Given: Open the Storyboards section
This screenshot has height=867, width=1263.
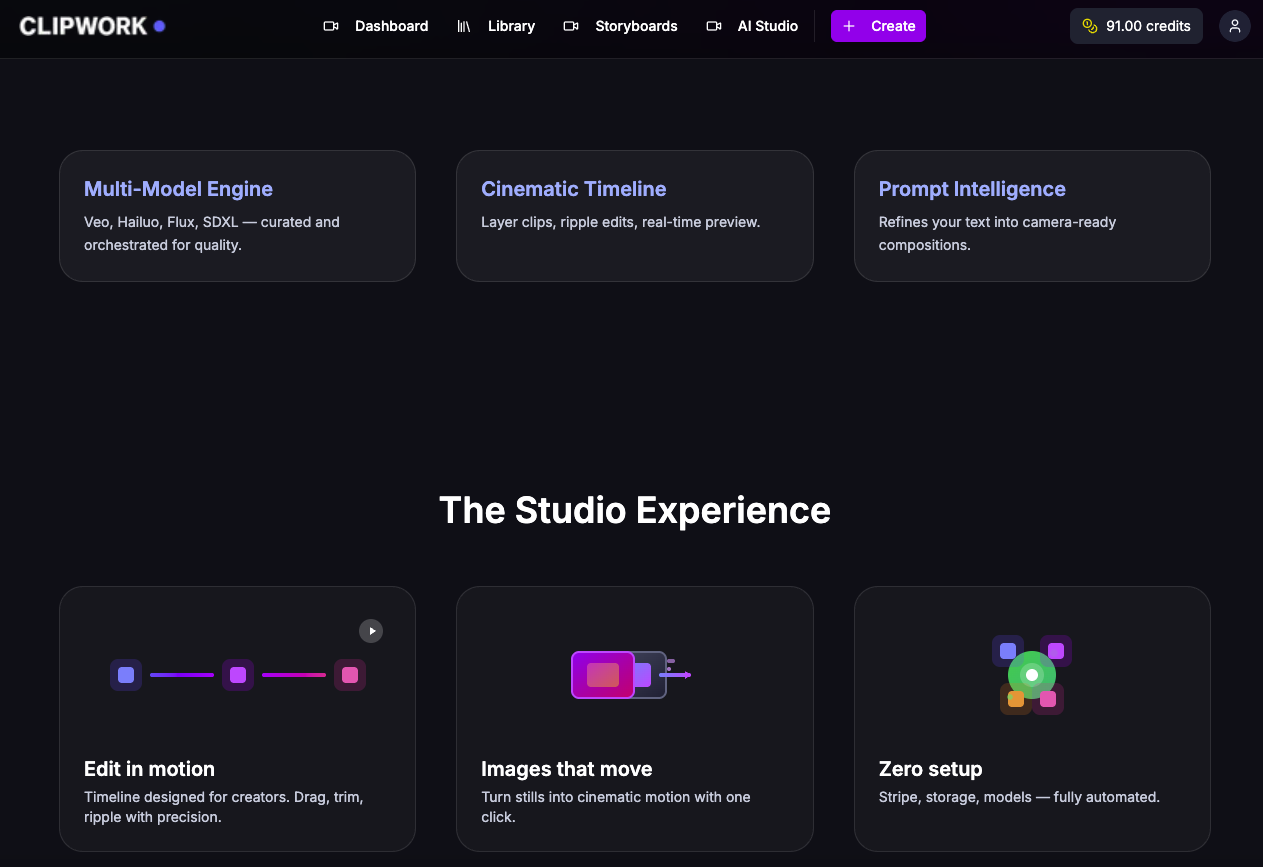Looking at the screenshot, I should 636,26.
